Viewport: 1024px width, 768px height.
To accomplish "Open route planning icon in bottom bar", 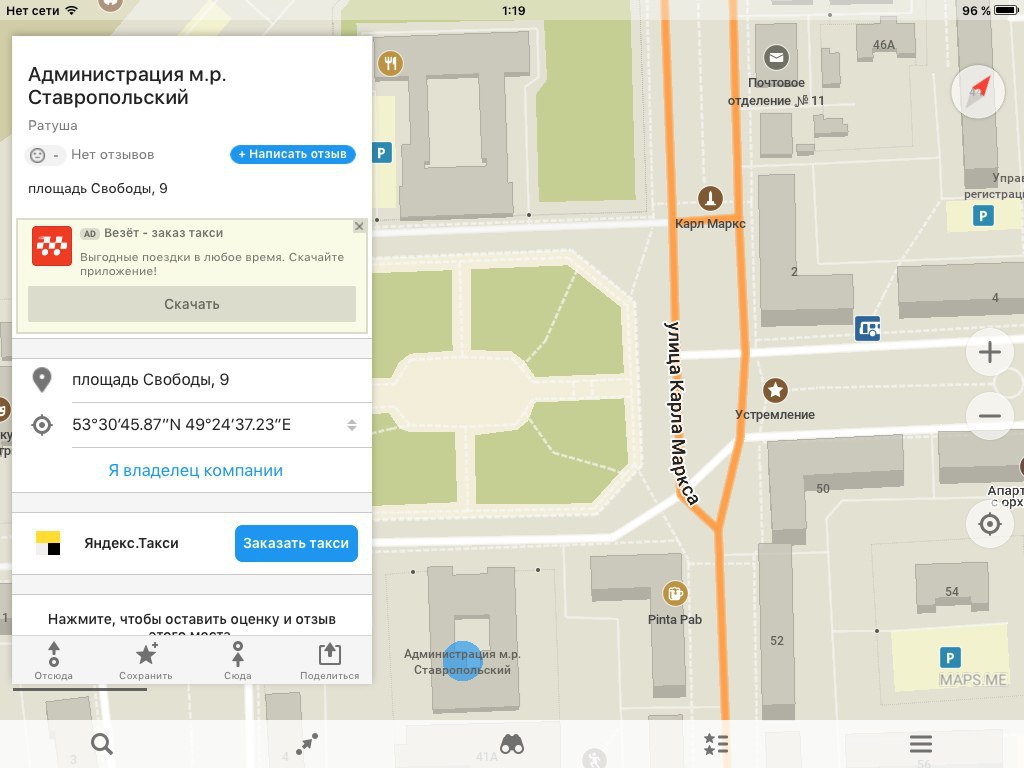I will tap(306, 743).
